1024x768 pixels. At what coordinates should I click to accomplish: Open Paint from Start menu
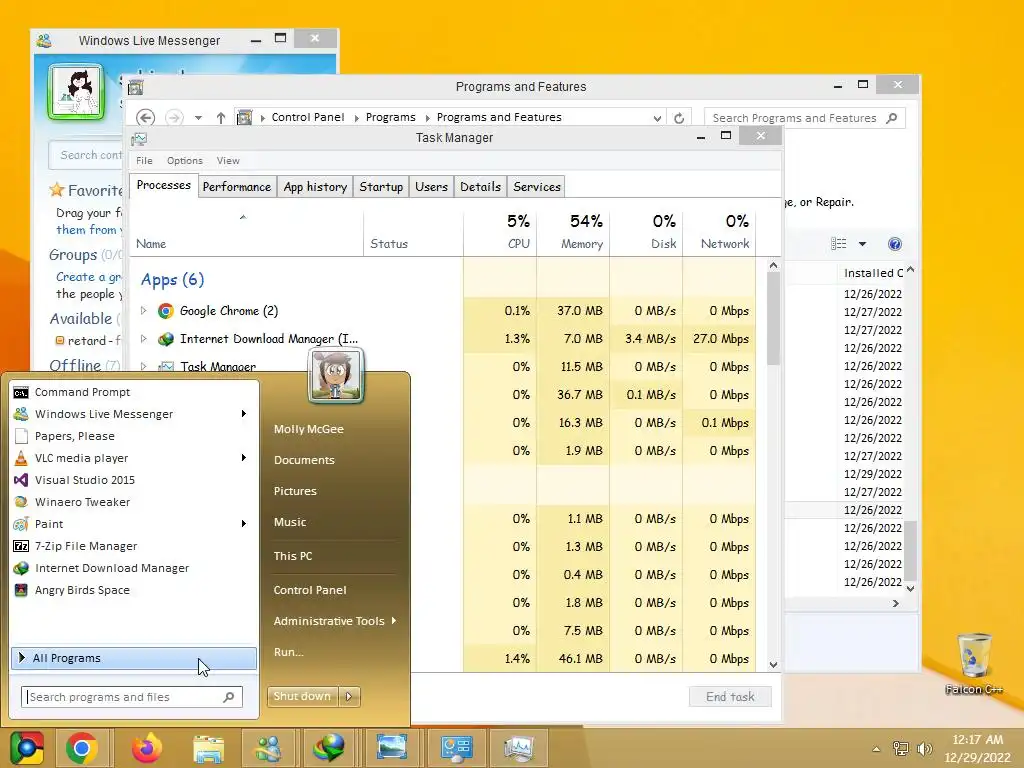(49, 524)
